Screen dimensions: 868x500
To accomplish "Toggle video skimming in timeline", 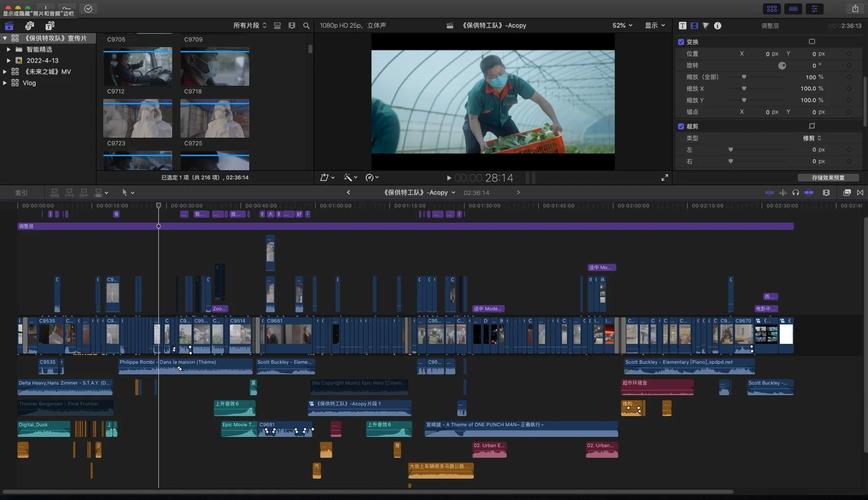I will click(x=769, y=193).
